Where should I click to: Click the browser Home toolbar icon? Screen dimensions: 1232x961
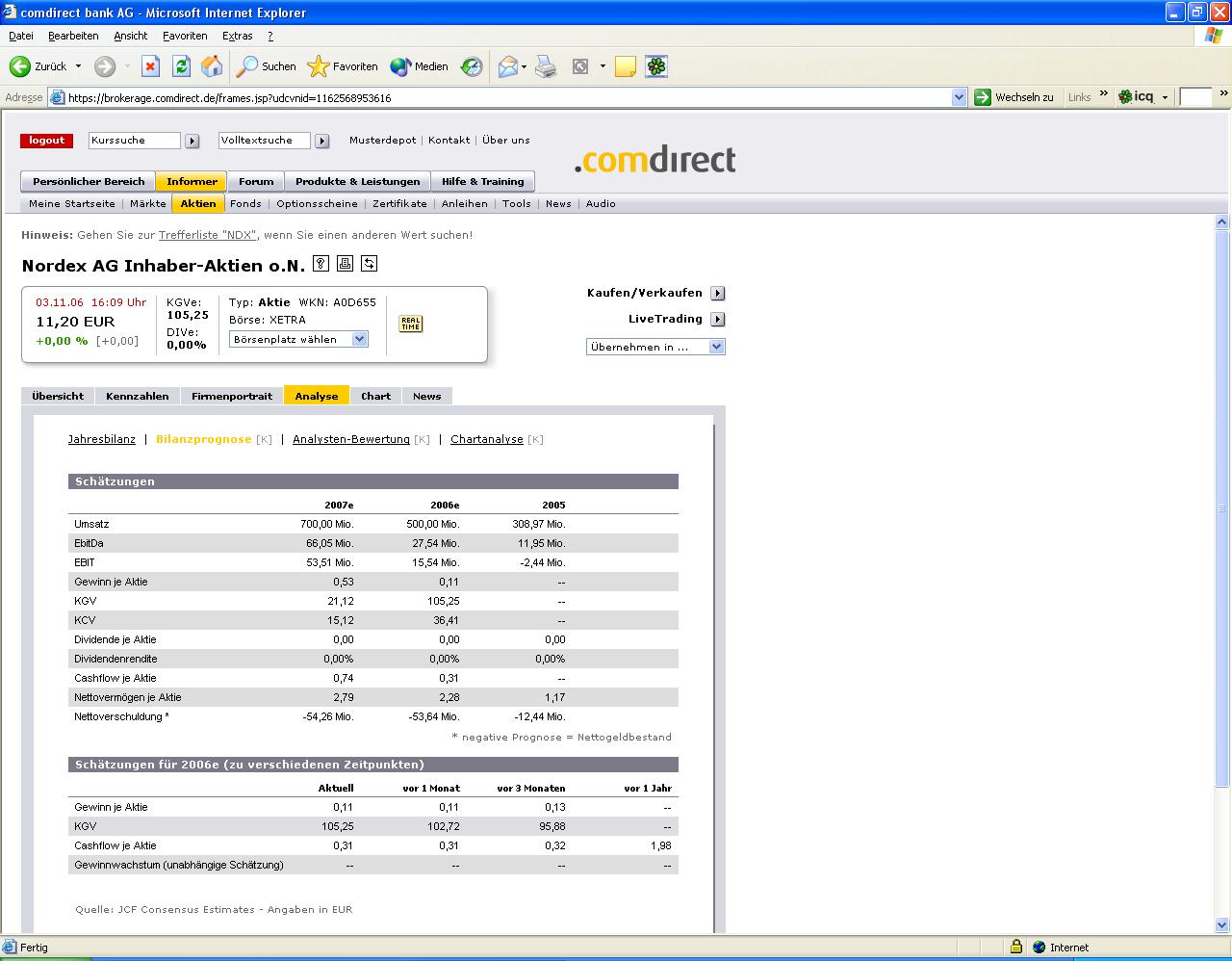(x=212, y=66)
